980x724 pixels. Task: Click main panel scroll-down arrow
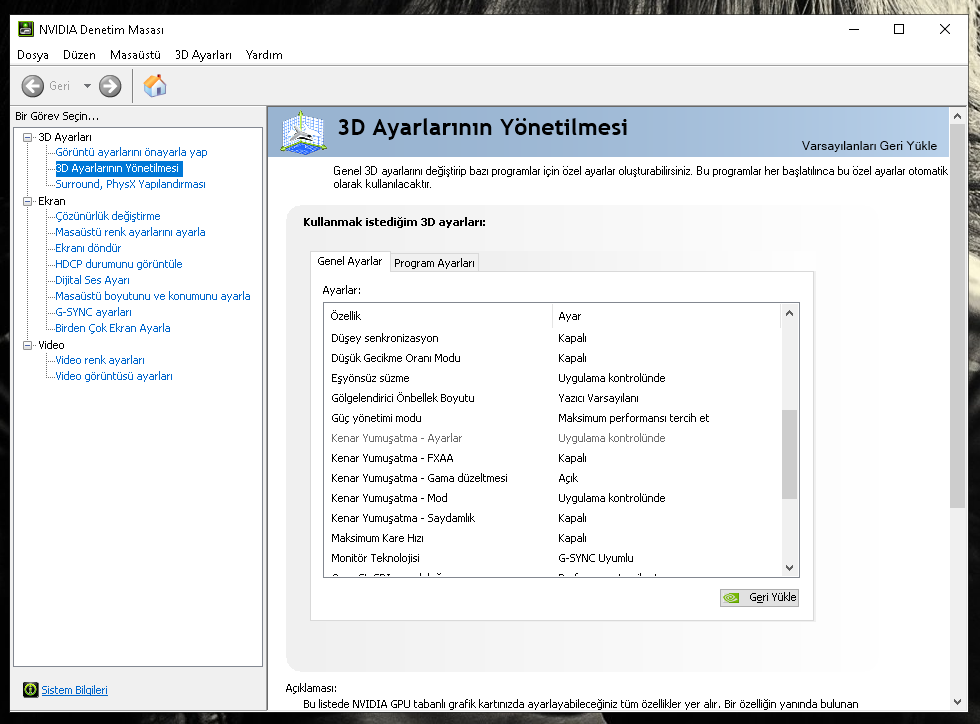coord(957,701)
